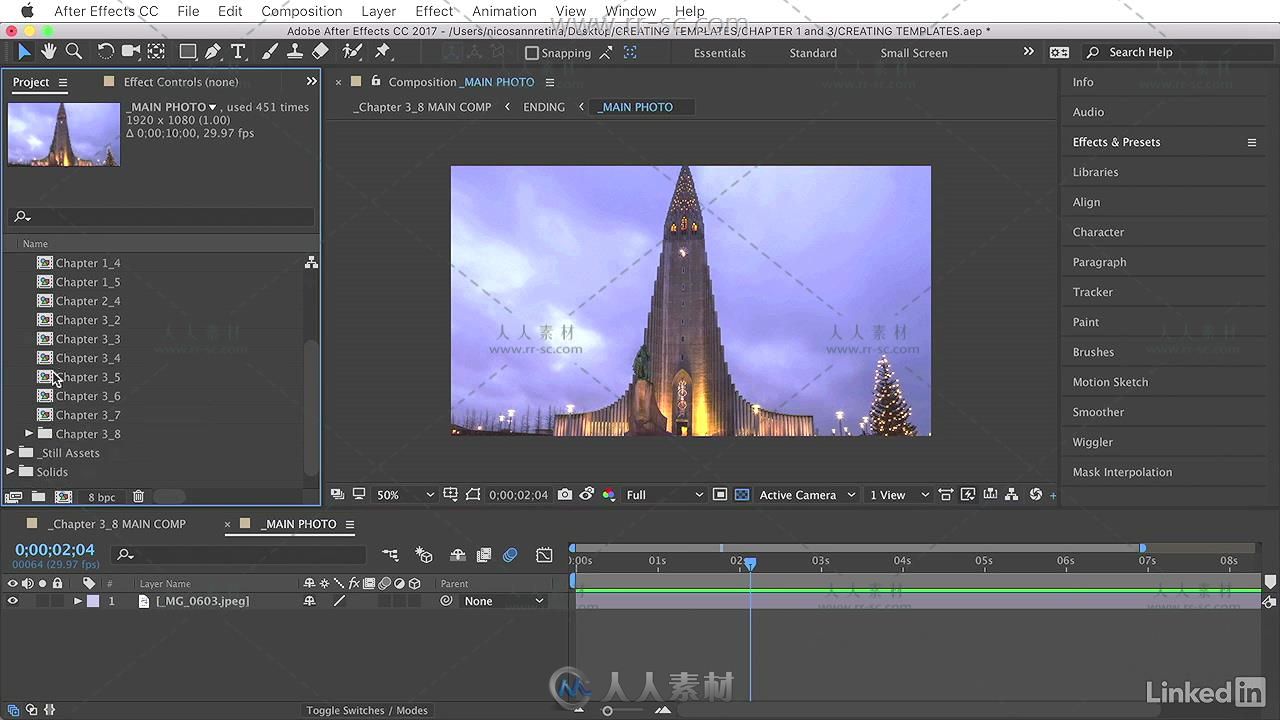Click the Region of Interest icon
The width and height of the screenshot is (1280, 720).
473,495
